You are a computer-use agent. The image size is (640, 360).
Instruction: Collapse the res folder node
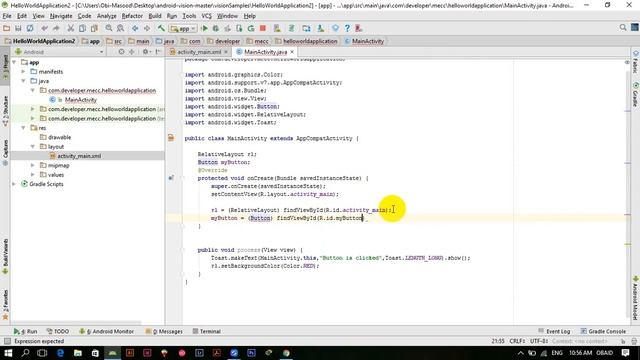click(x=23, y=128)
